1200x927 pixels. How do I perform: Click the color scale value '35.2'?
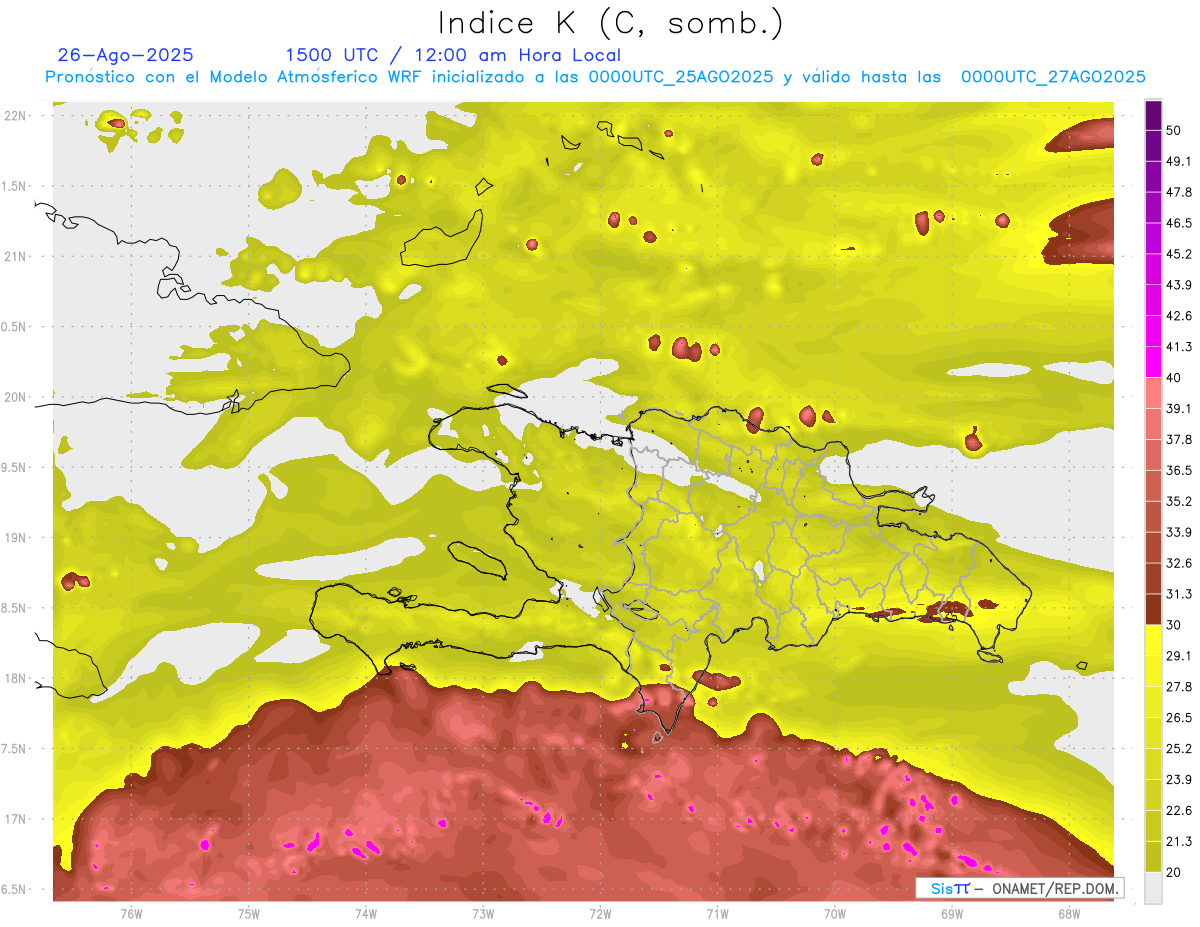[x=1179, y=501]
